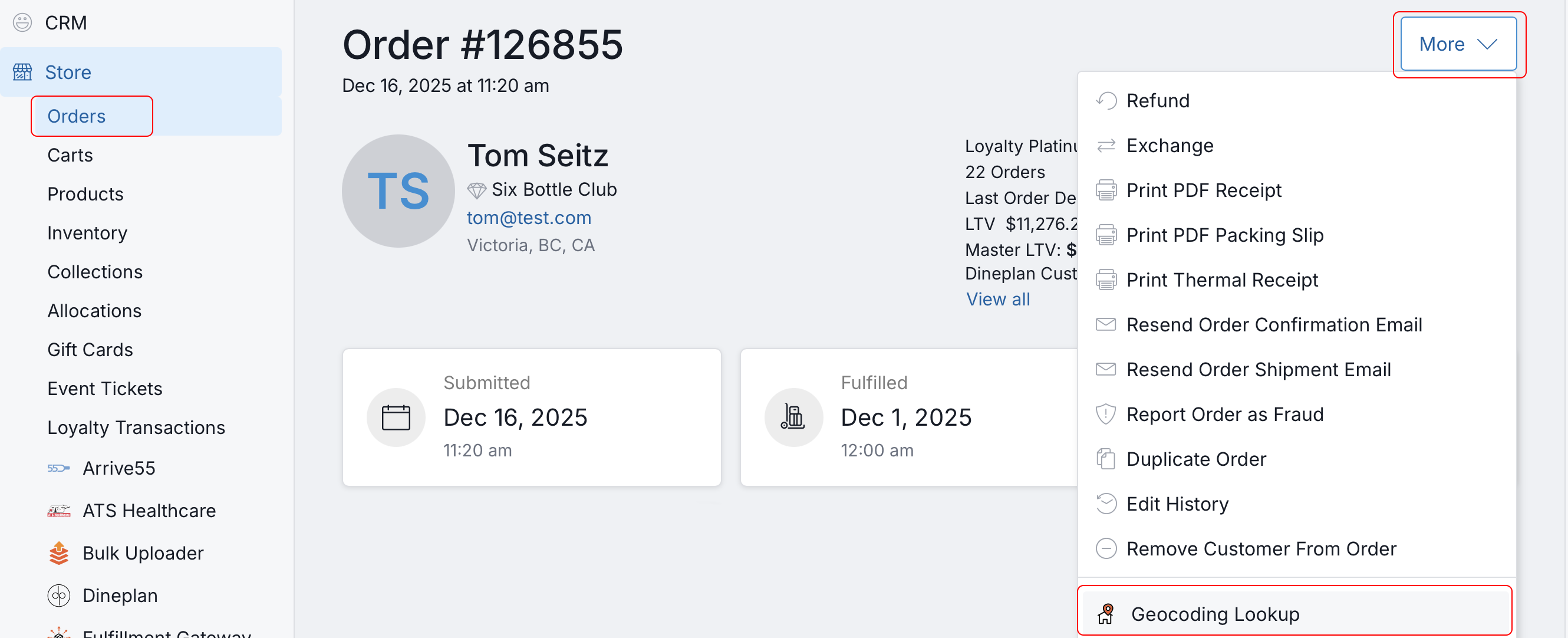Click the View all link

(x=997, y=299)
